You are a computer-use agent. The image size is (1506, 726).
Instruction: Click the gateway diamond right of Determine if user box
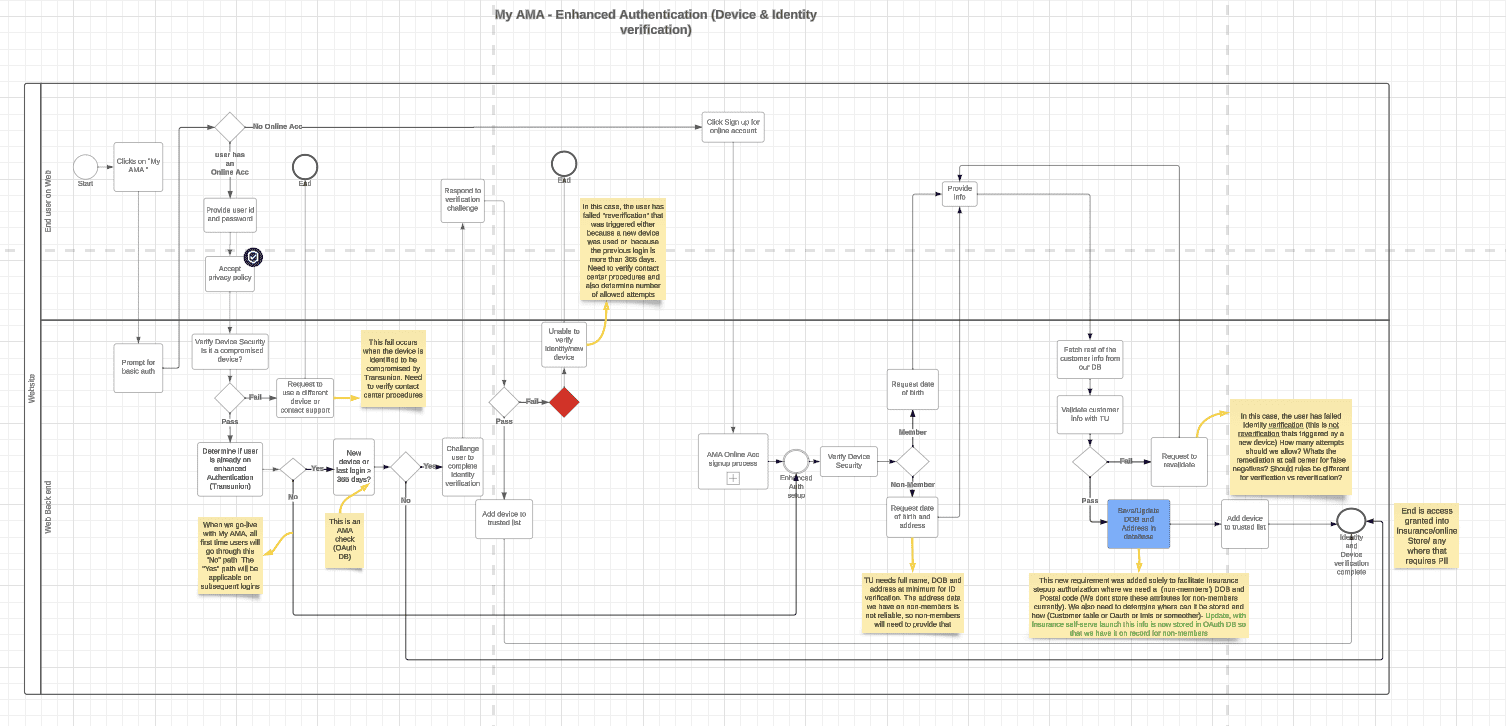292,468
